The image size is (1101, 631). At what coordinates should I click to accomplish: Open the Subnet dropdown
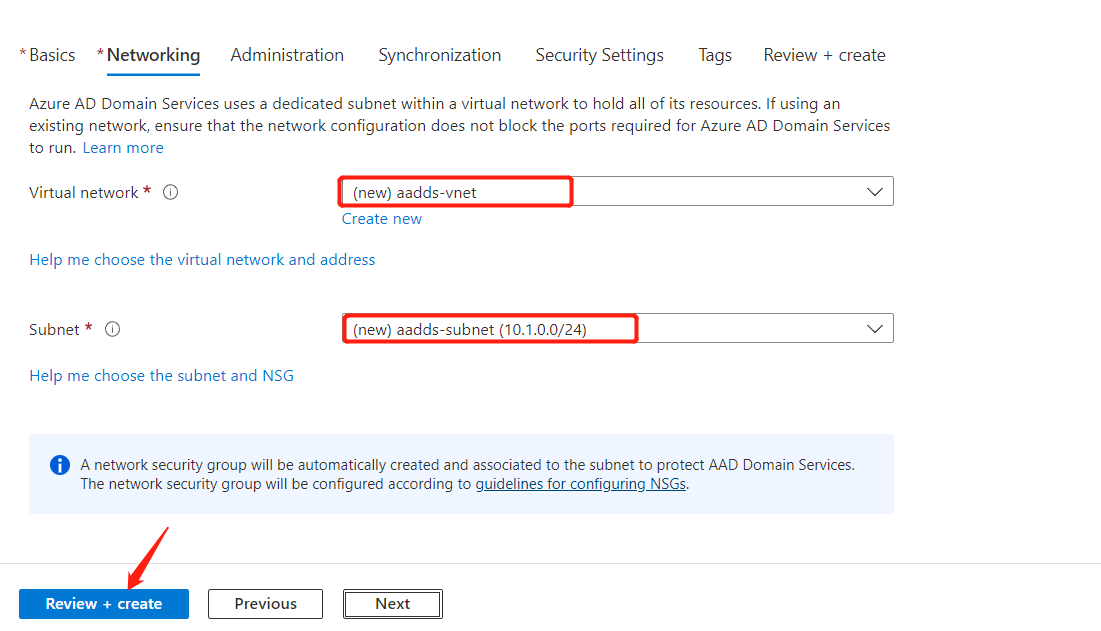617,328
